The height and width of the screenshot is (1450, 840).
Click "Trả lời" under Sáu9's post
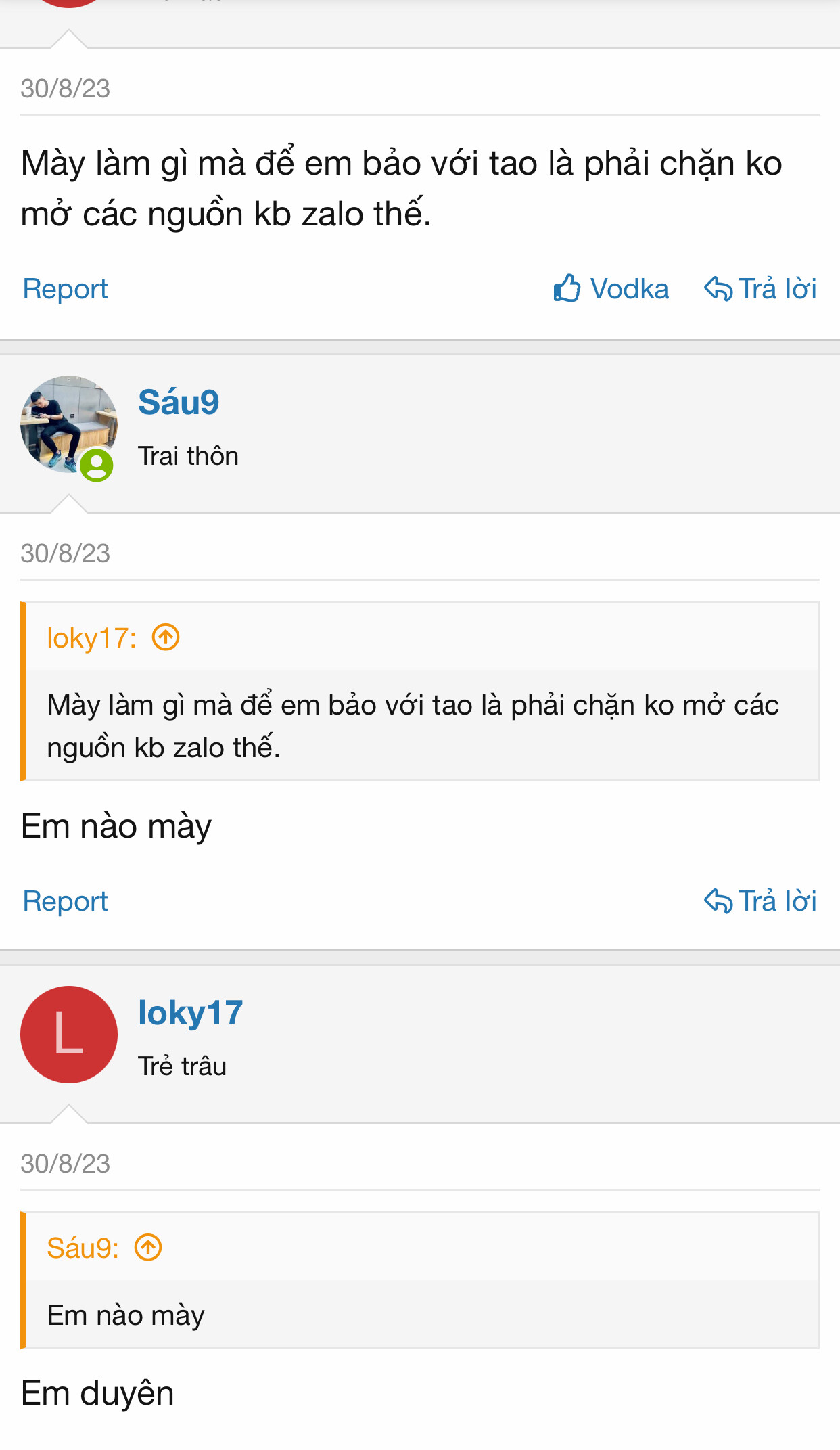click(x=777, y=901)
